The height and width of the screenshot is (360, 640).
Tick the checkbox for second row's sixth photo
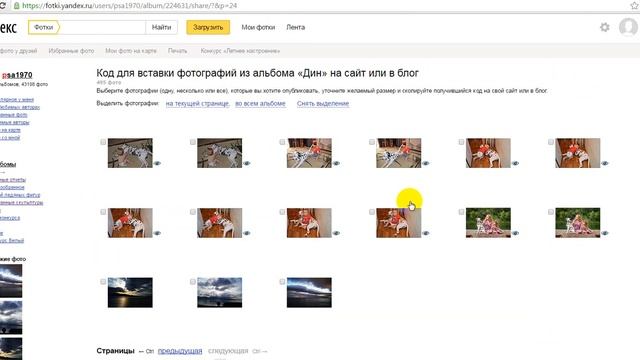pyautogui.click(x=551, y=212)
